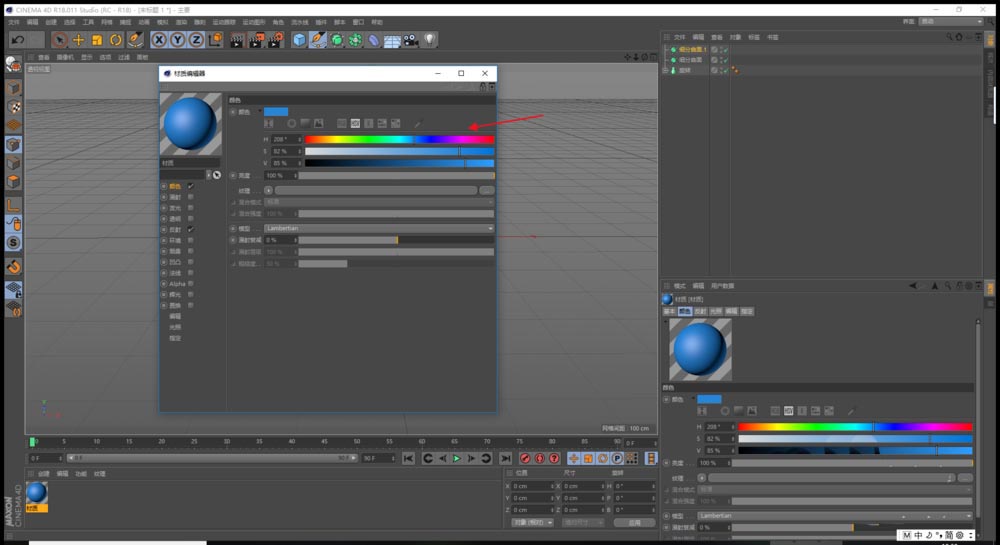
Task: Enable the 透明 channel checkbox
Action: 191,219
